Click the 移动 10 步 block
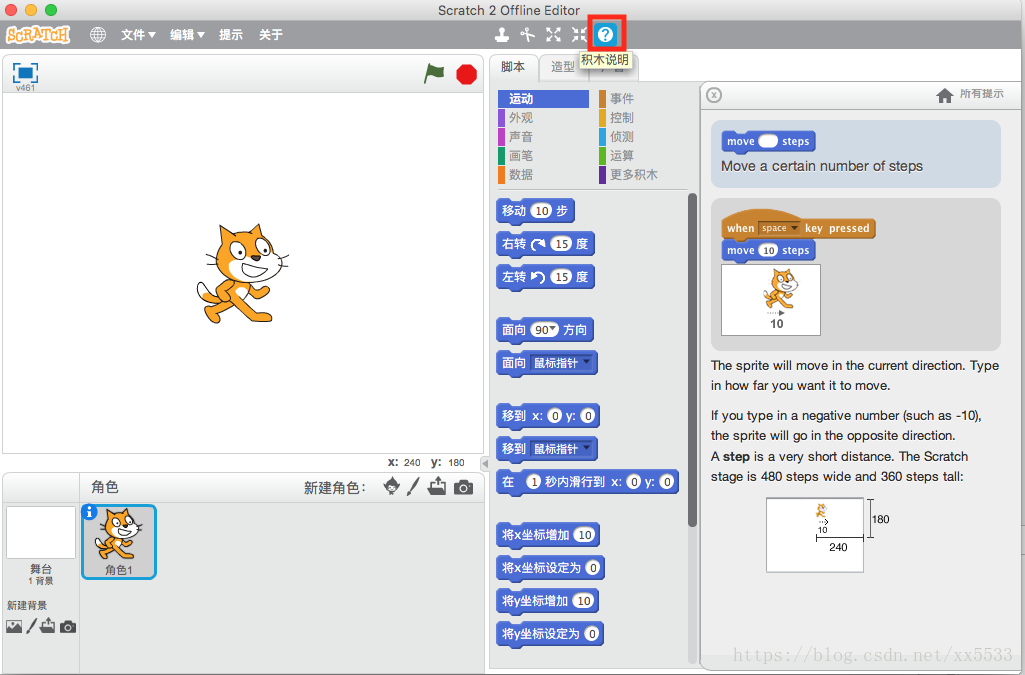1025x675 pixels. point(535,211)
